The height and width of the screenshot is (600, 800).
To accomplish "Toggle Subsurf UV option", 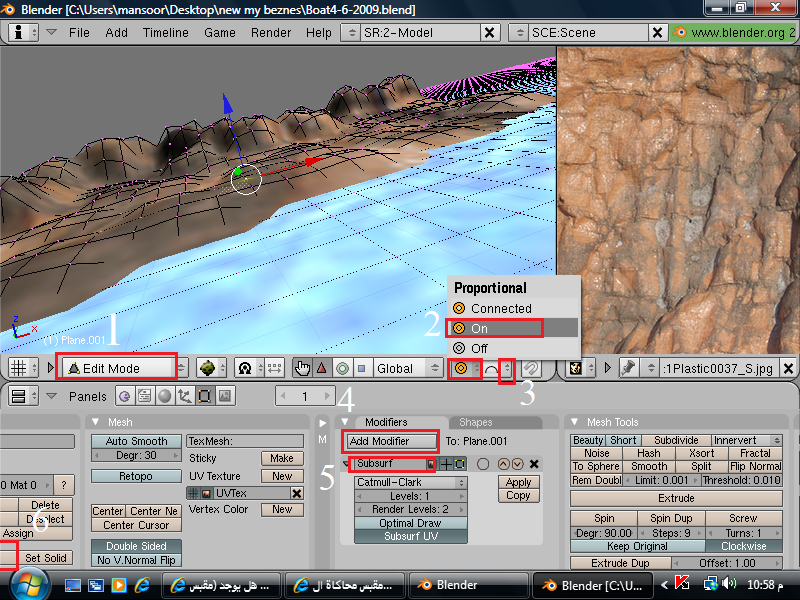I will 411,536.
